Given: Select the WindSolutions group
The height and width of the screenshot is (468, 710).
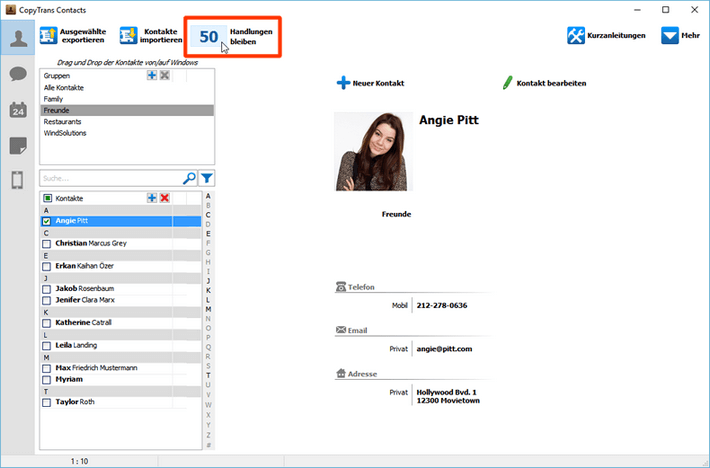Looking at the screenshot, I should tap(127, 133).
